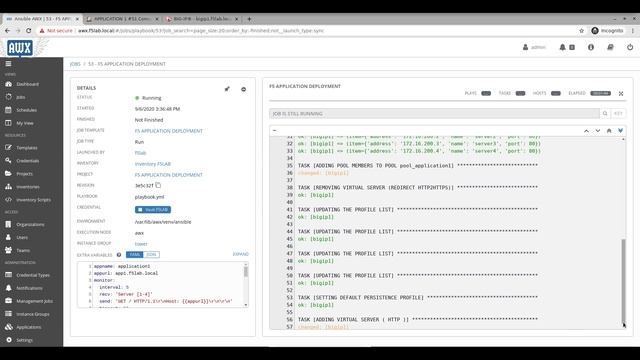Open Credentials in the sidebar
Screen dimensions: 640x360
pos(28,161)
